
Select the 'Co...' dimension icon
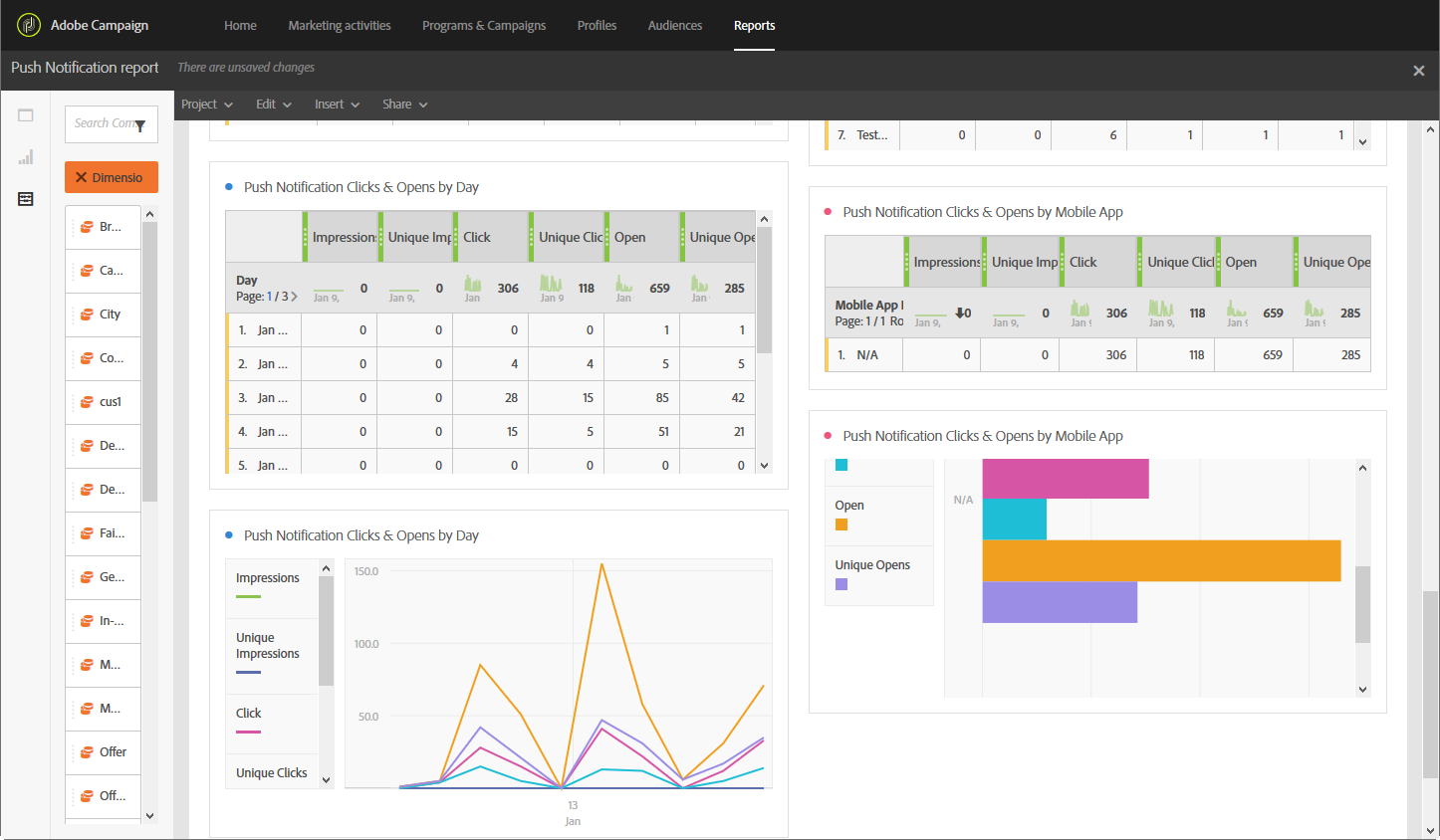tap(88, 358)
